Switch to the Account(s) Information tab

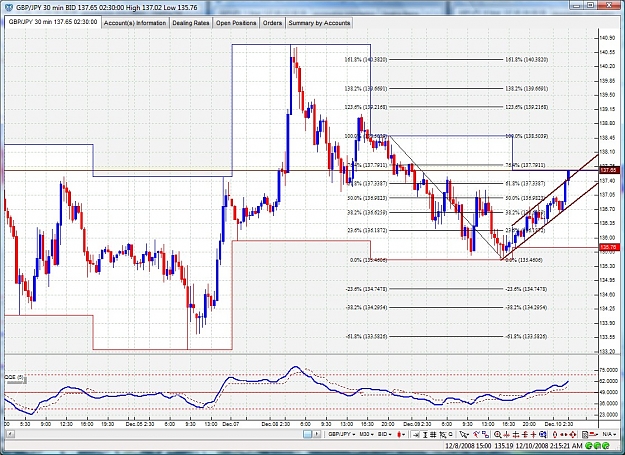click(x=135, y=23)
